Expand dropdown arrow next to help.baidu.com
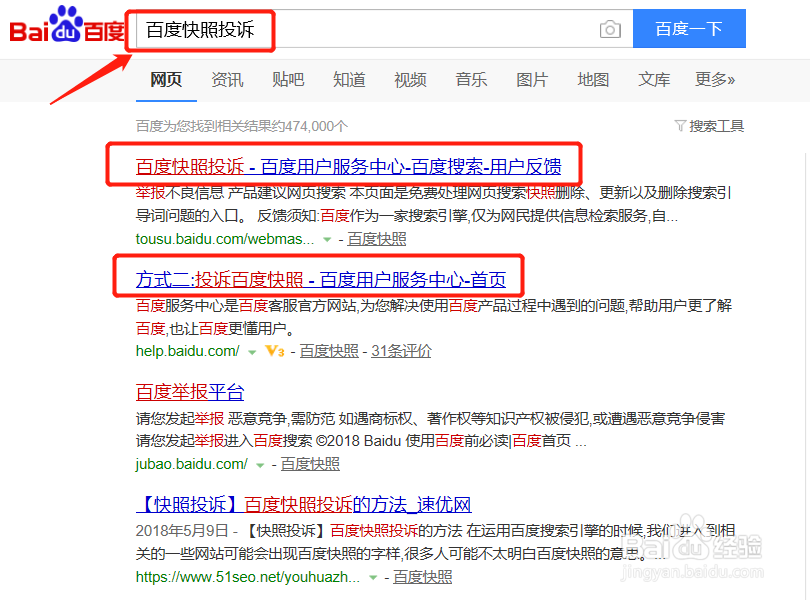The image size is (810, 600). point(252,352)
